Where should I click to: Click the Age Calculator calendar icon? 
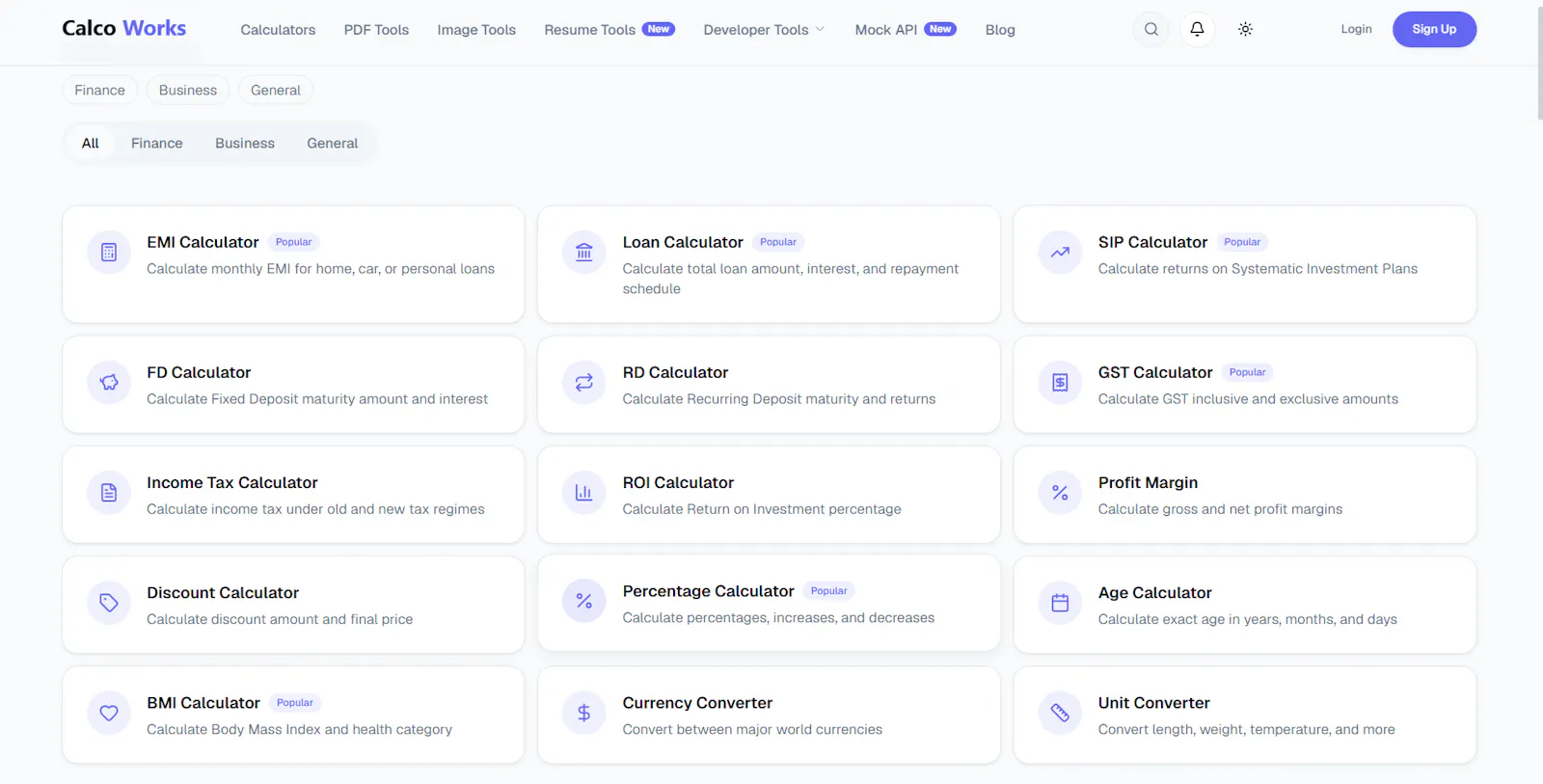click(1060, 603)
